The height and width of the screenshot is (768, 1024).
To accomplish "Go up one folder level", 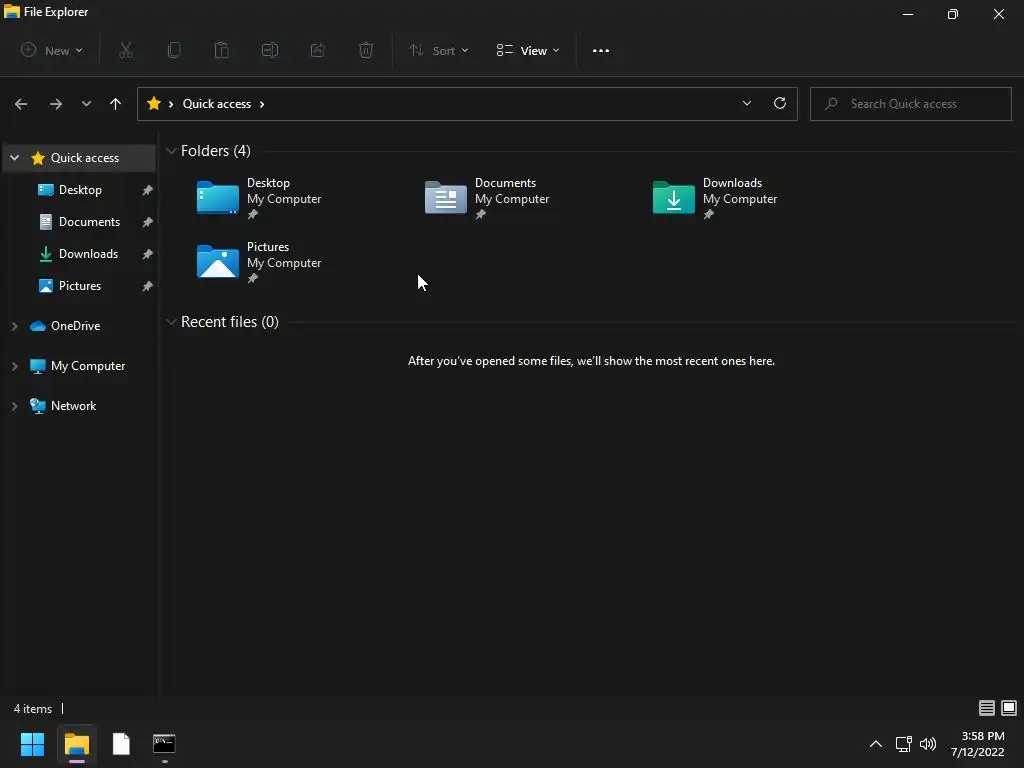I will (x=116, y=104).
